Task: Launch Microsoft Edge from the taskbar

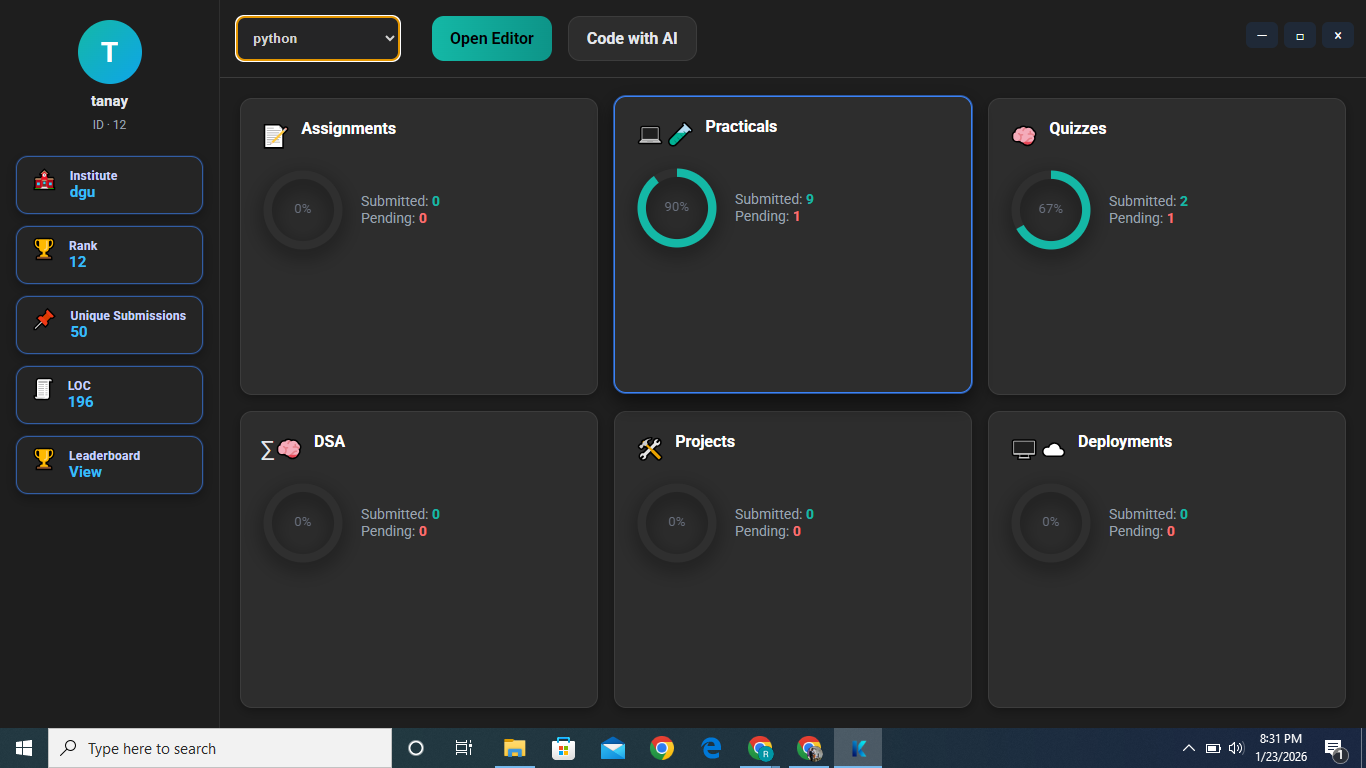Action: [x=711, y=748]
